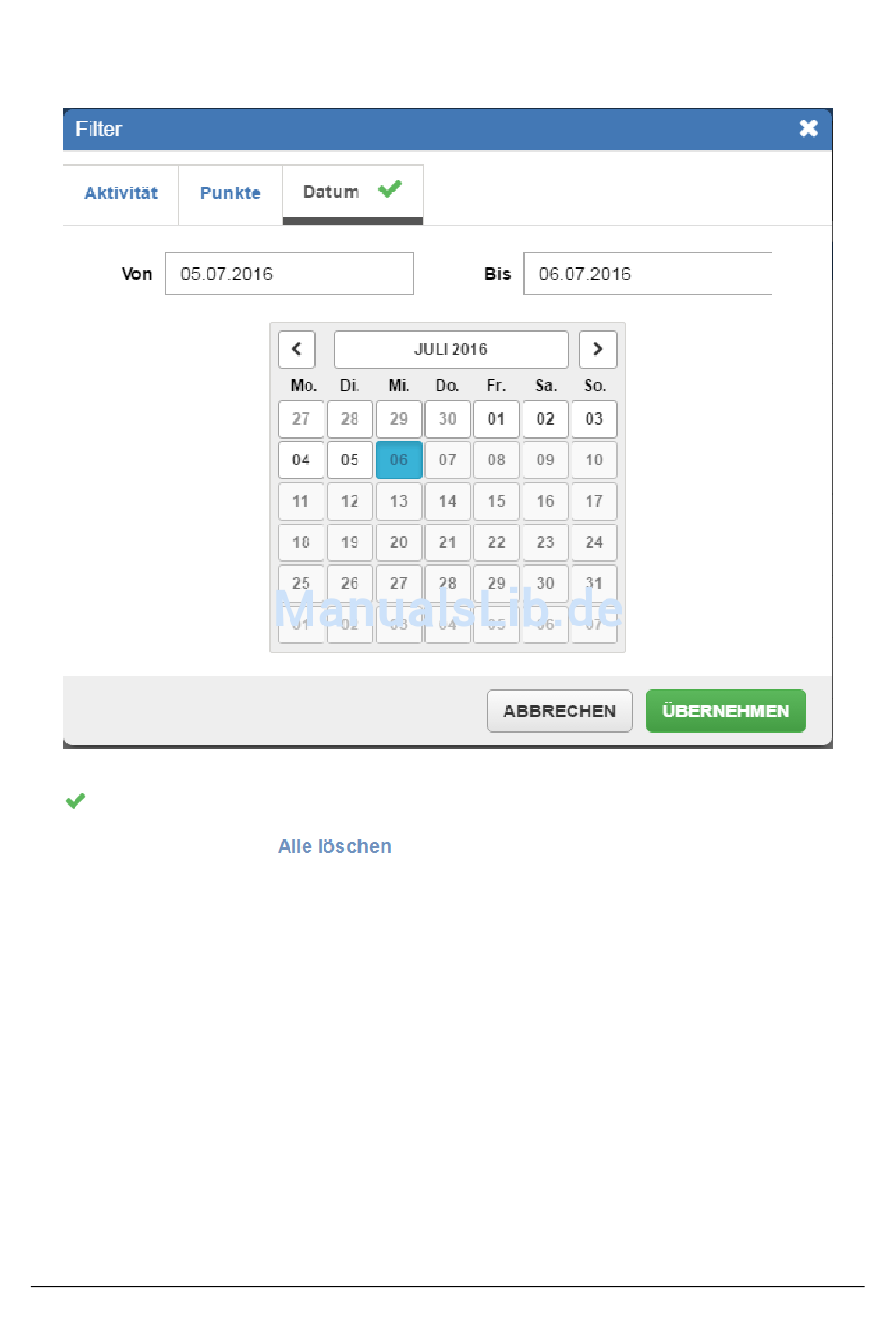Open the Datum tab

click(331, 192)
